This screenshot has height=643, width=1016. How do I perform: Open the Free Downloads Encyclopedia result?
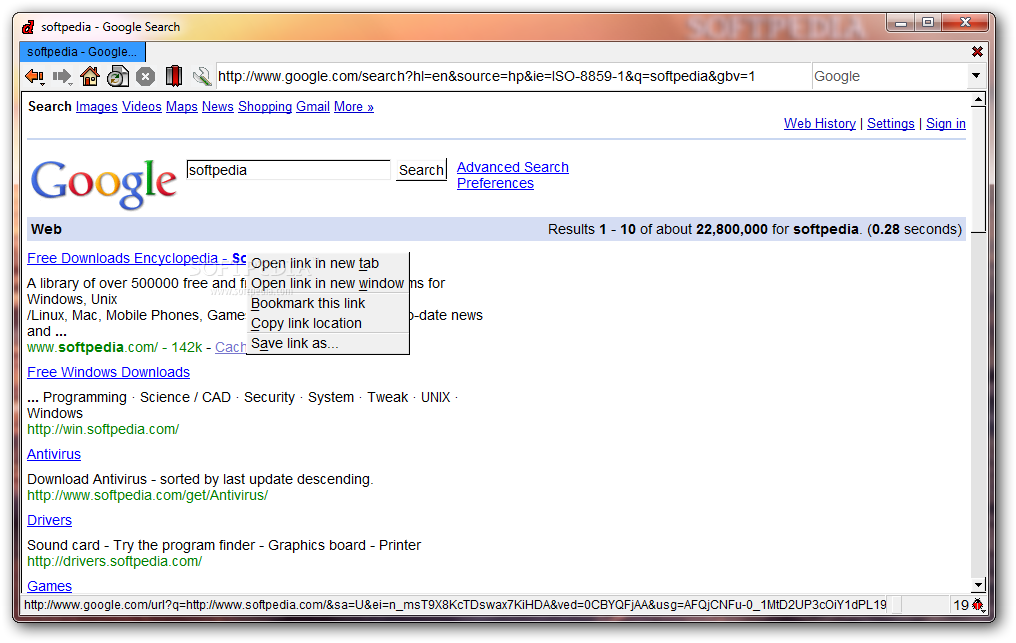(137, 258)
